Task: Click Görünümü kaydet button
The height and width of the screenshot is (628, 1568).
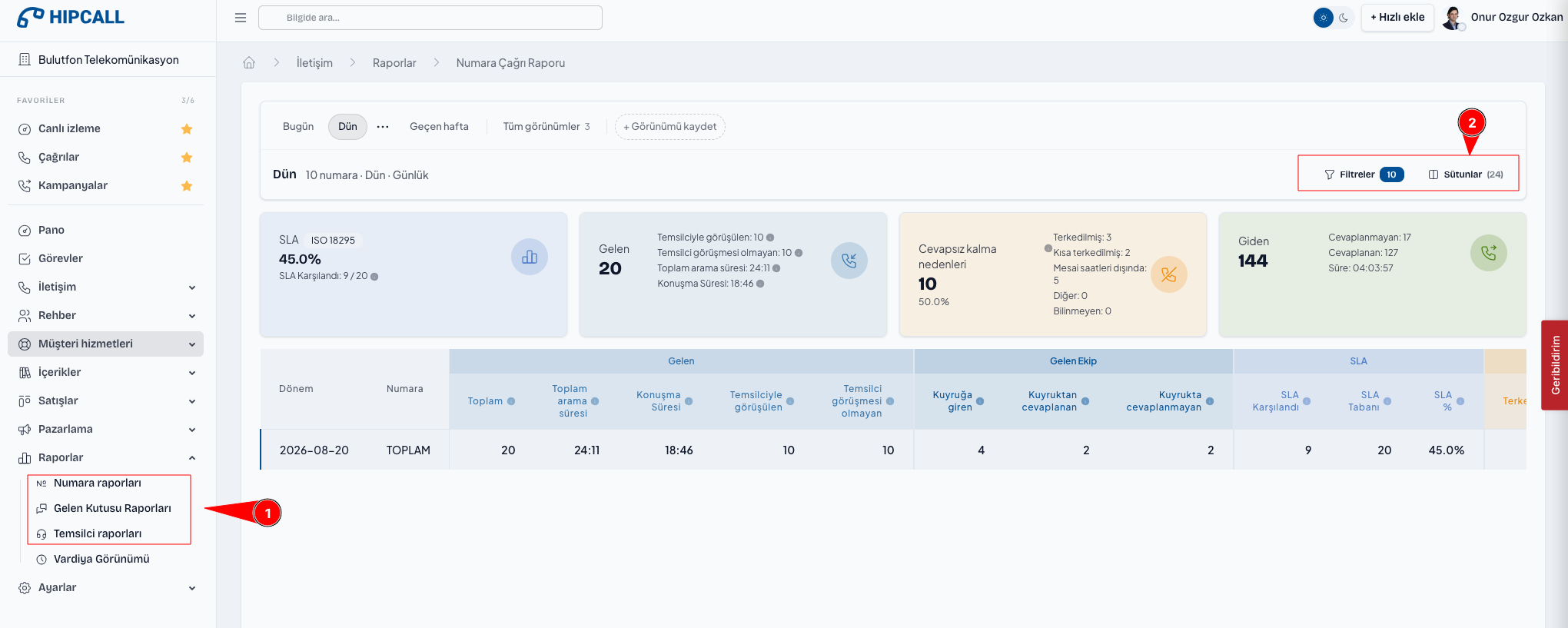Action: click(669, 127)
